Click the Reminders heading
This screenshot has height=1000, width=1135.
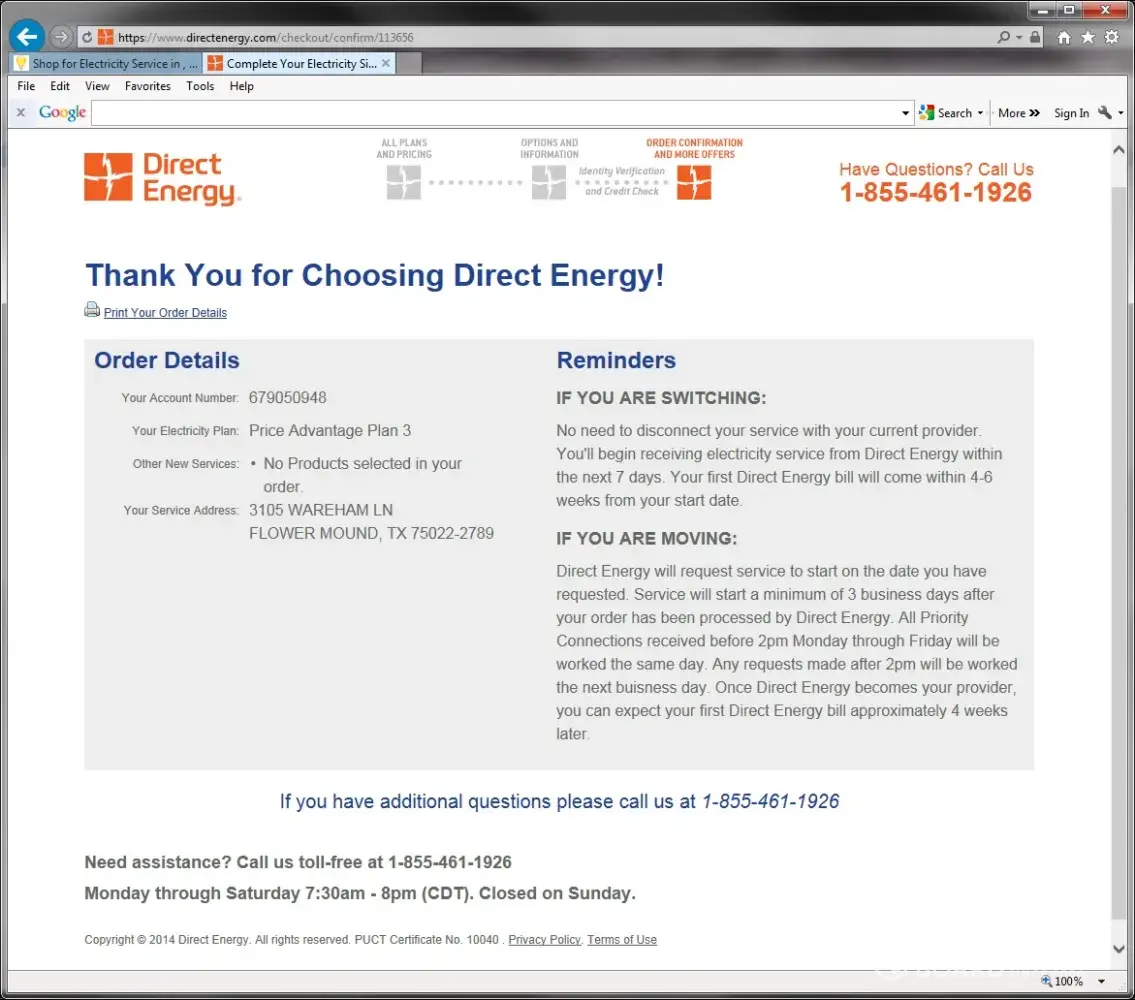(616, 360)
